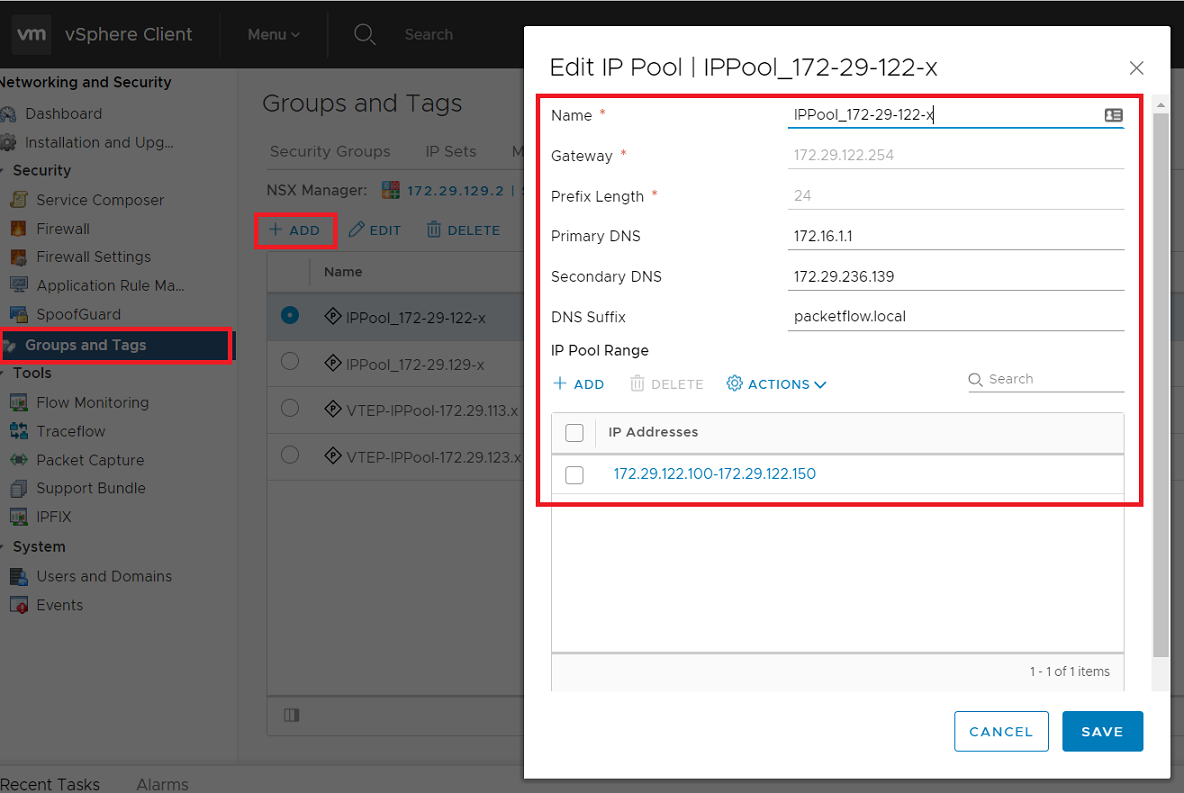Viewport: 1184px width, 793px height.
Task: Open the 172.29.122.100-172.29.122.150 range link
Action: pyautogui.click(x=714, y=474)
